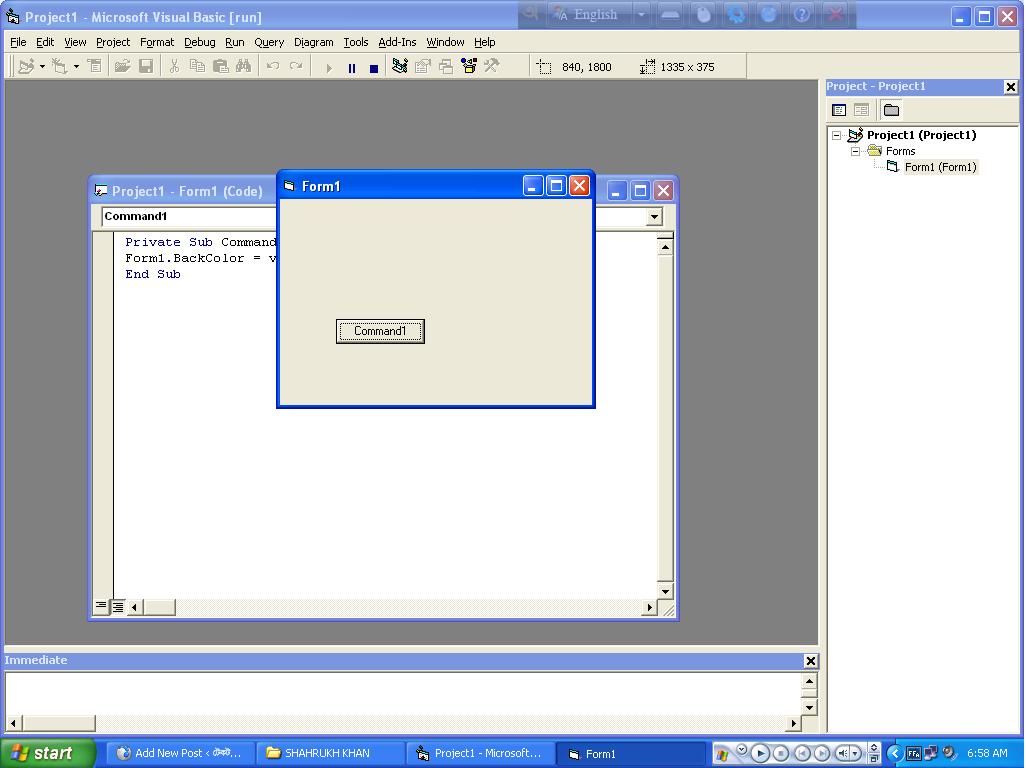Click the Cut scissors icon
This screenshot has width=1026, height=768.
(x=174, y=66)
